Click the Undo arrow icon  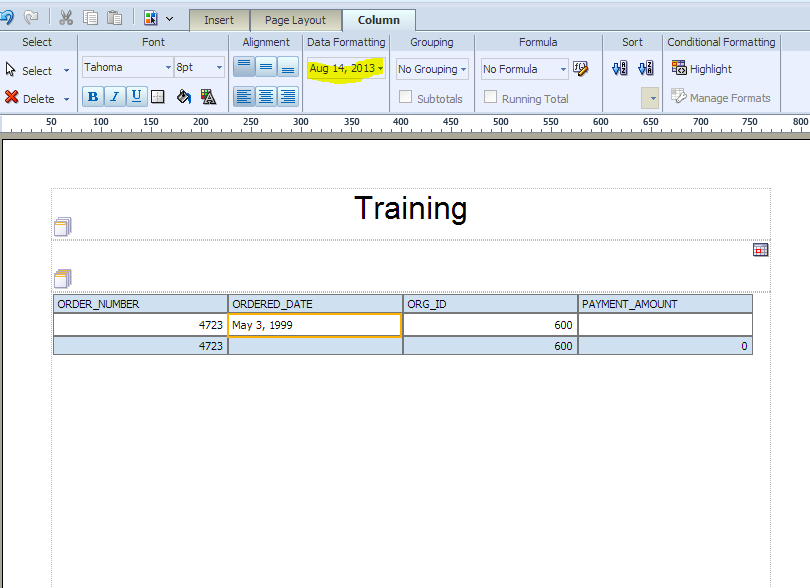click(x=7, y=18)
